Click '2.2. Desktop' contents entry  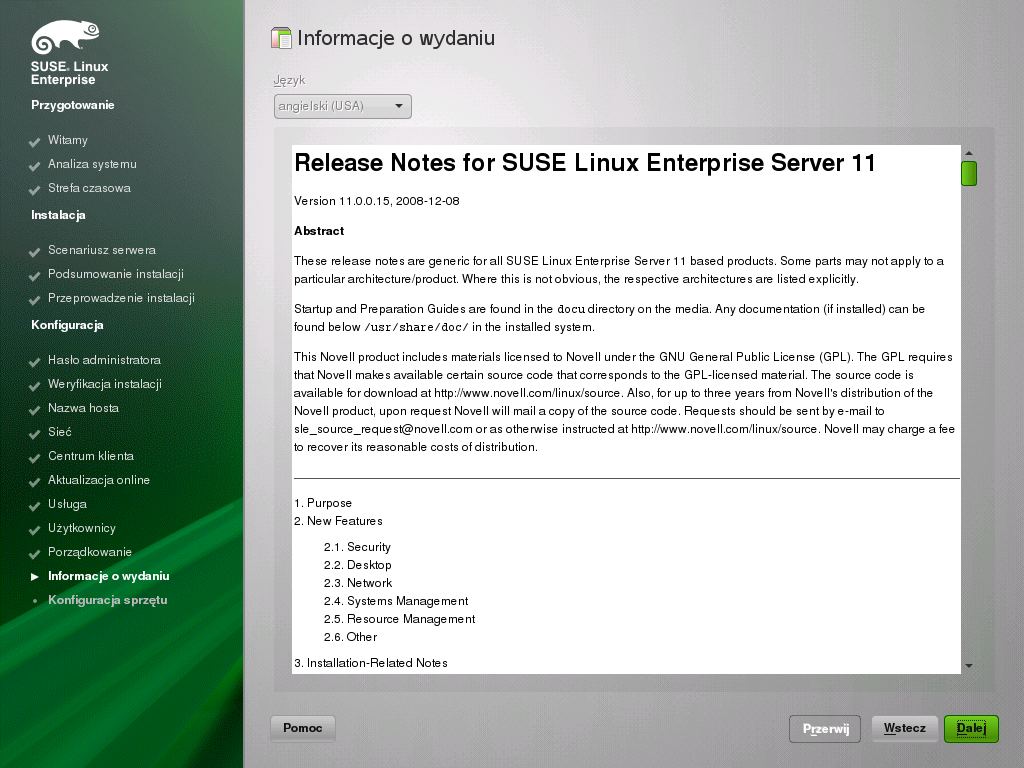click(357, 565)
